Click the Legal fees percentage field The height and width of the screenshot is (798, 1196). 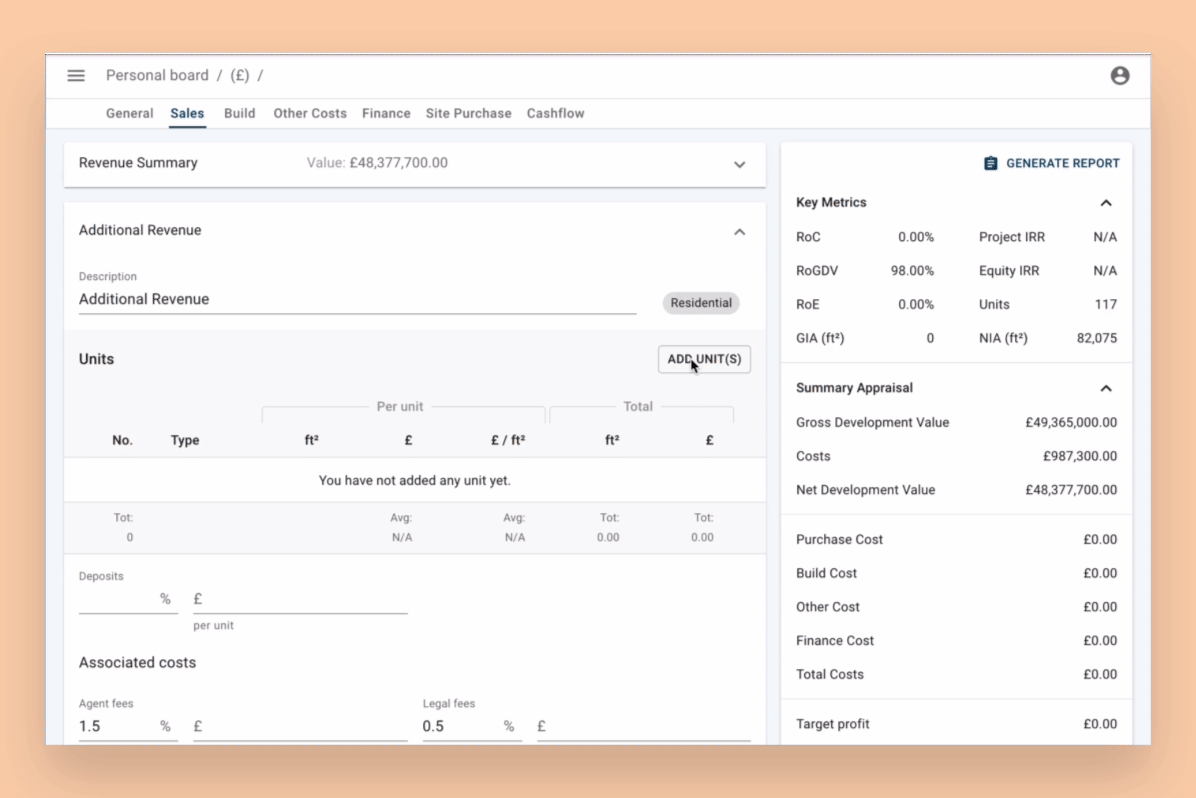471,726
